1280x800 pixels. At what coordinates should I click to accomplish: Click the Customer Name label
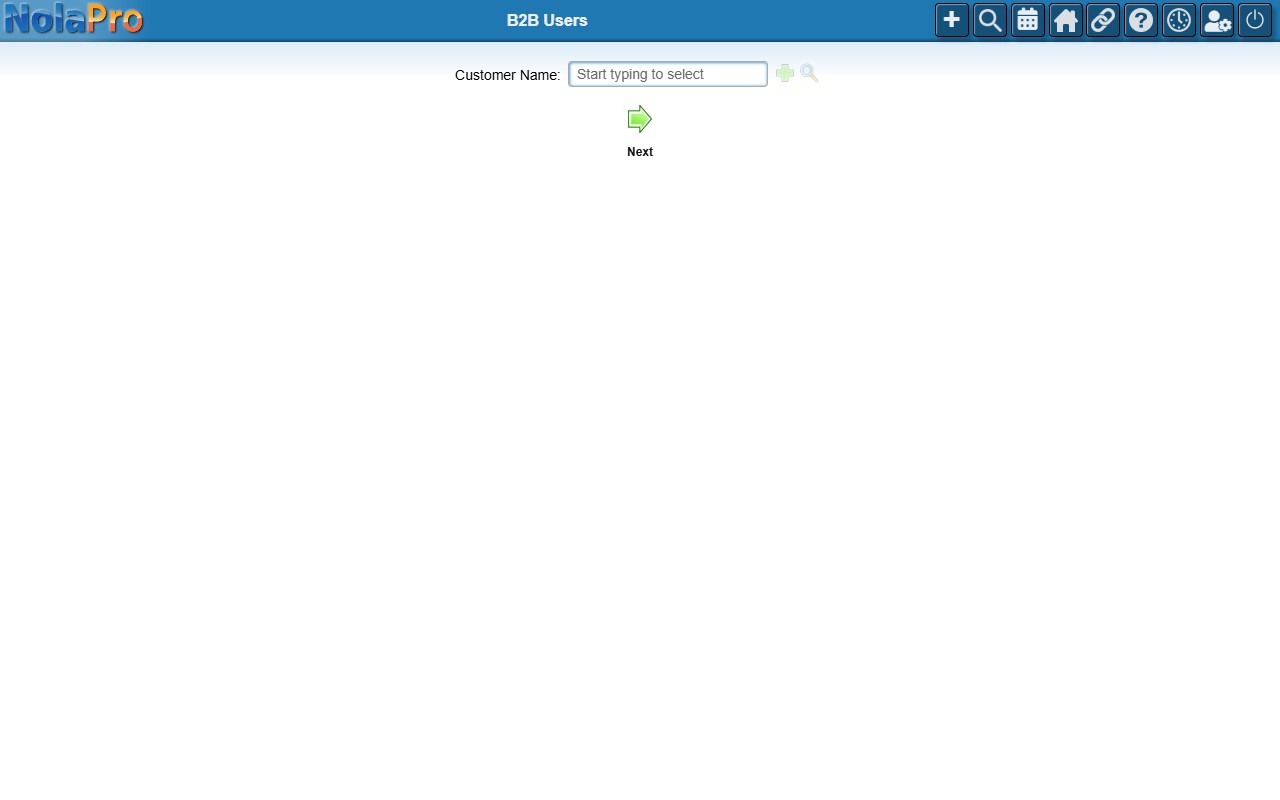click(x=507, y=75)
